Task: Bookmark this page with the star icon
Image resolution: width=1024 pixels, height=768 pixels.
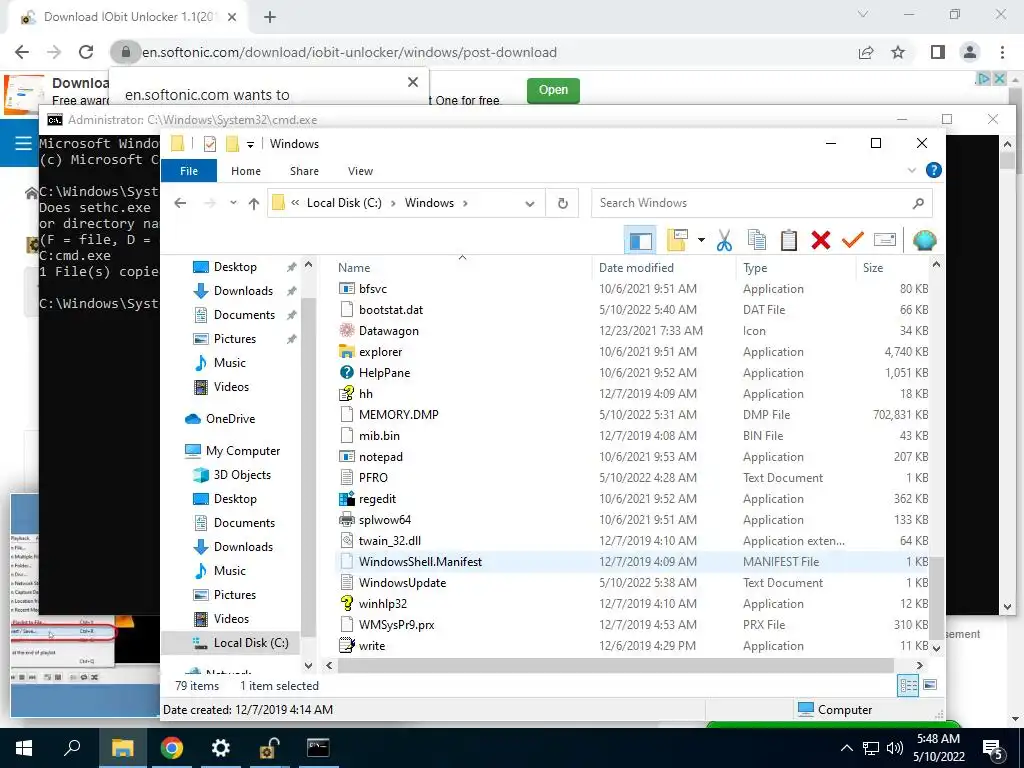Action: (899, 52)
